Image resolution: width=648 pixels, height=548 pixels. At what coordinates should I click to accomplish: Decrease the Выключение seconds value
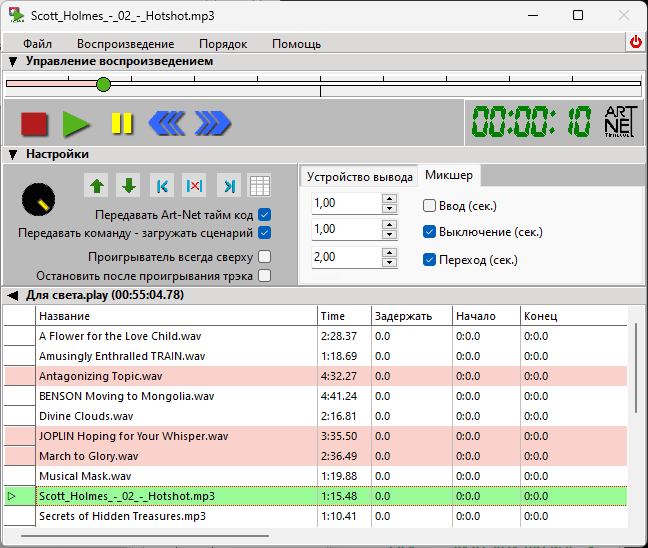pos(389,234)
